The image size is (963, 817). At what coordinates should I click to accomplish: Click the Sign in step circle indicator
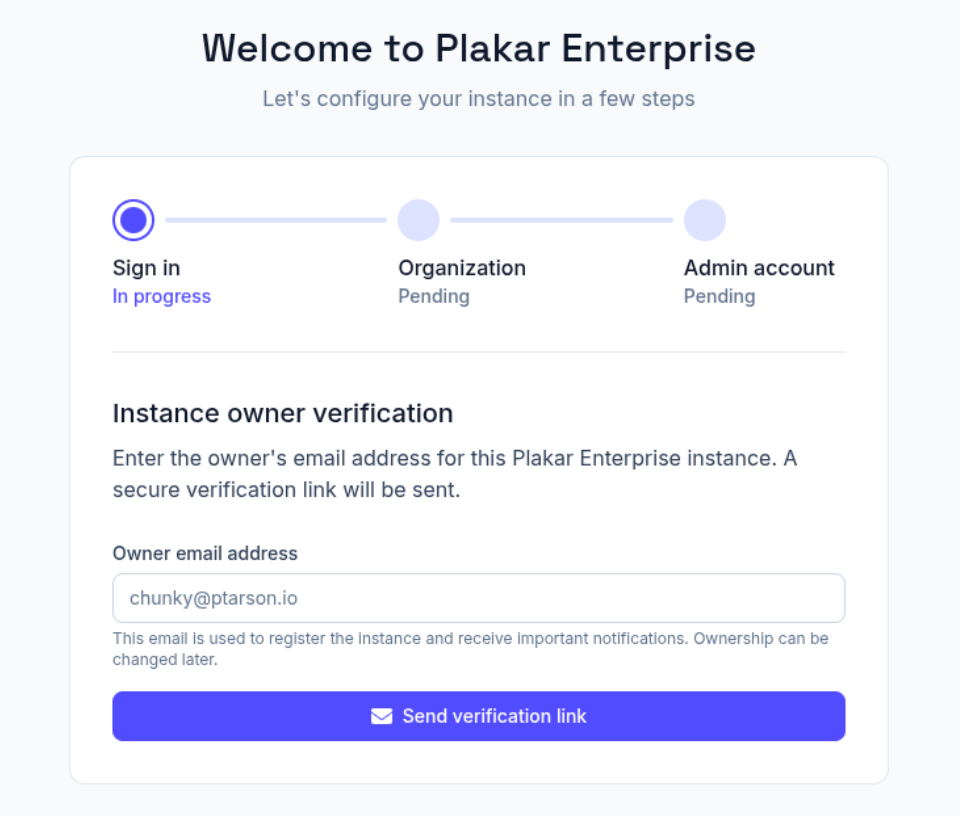133,220
